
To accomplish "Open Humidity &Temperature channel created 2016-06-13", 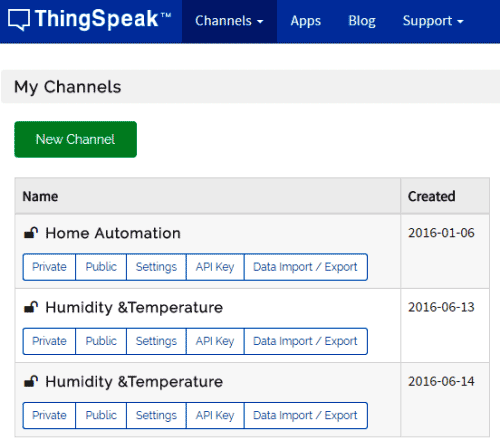I will (x=134, y=307).
